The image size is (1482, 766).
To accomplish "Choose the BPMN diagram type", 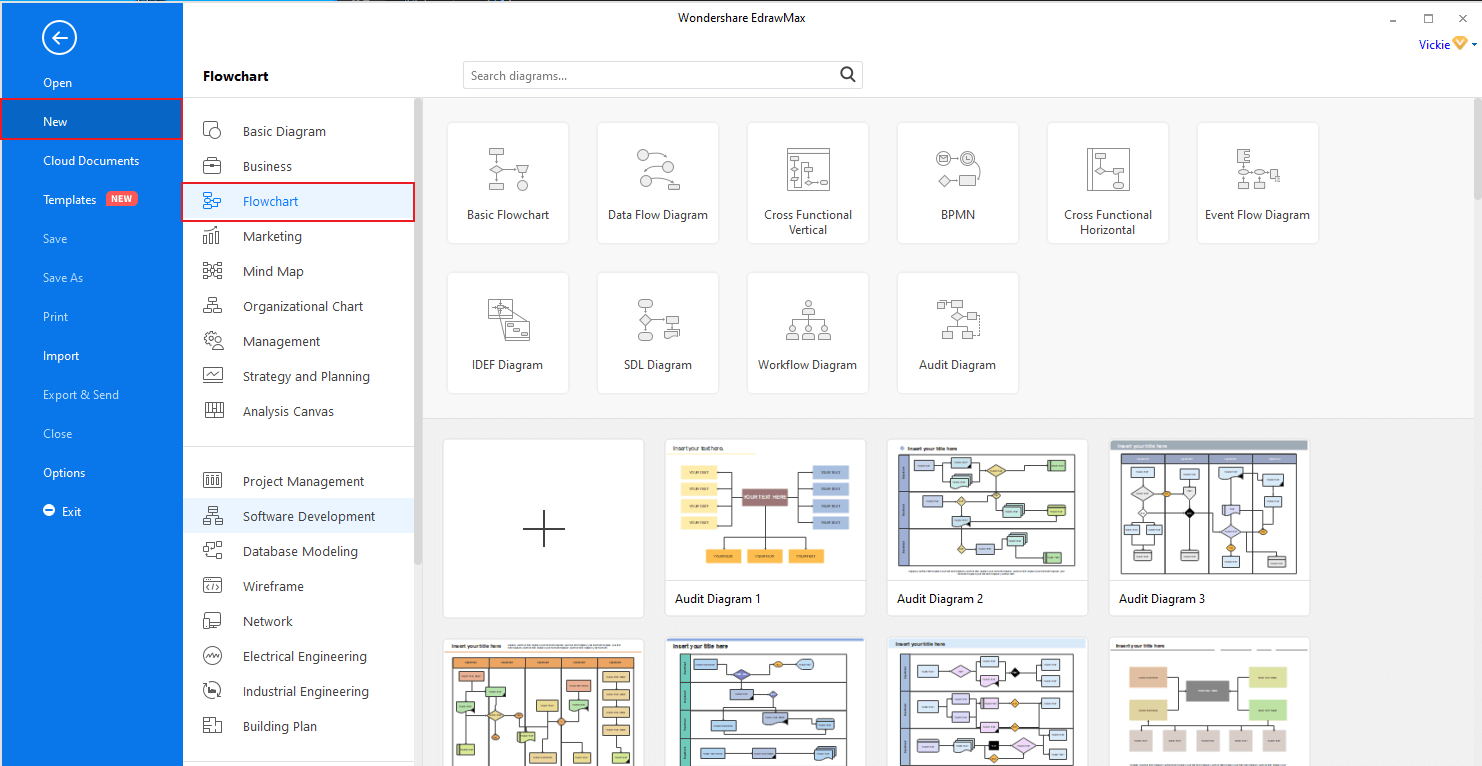I will tap(958, 183).
